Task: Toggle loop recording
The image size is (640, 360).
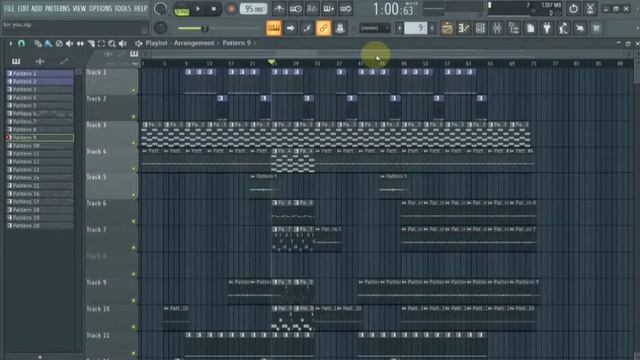Action: pyautogui.click(x=346, y=9)
